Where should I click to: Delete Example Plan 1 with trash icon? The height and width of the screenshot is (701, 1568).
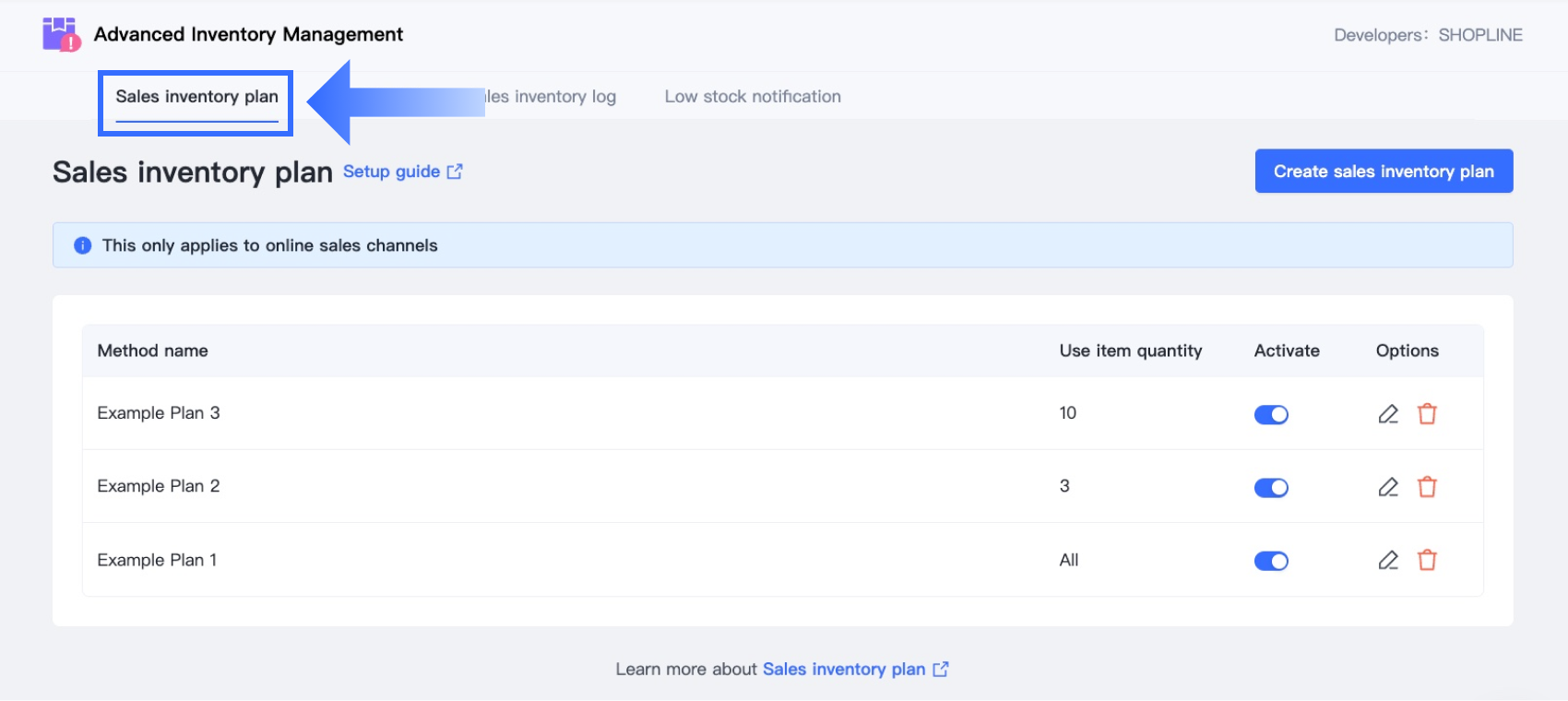tap(1427, 560)
